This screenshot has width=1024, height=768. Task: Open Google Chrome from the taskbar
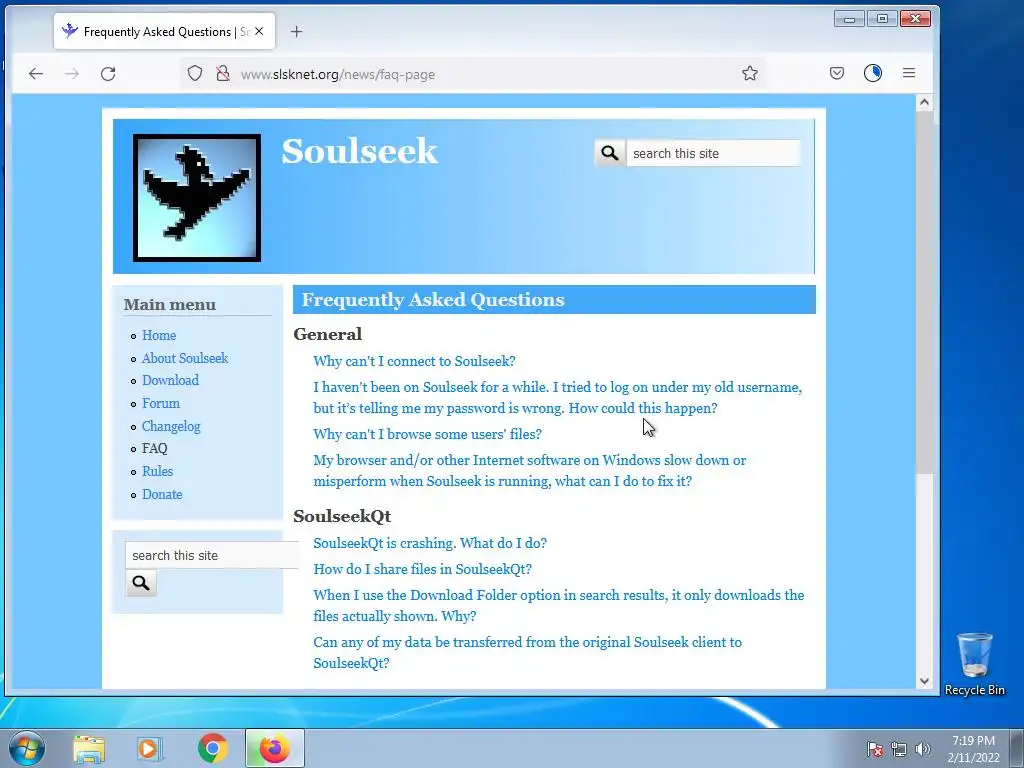(212, 748)
